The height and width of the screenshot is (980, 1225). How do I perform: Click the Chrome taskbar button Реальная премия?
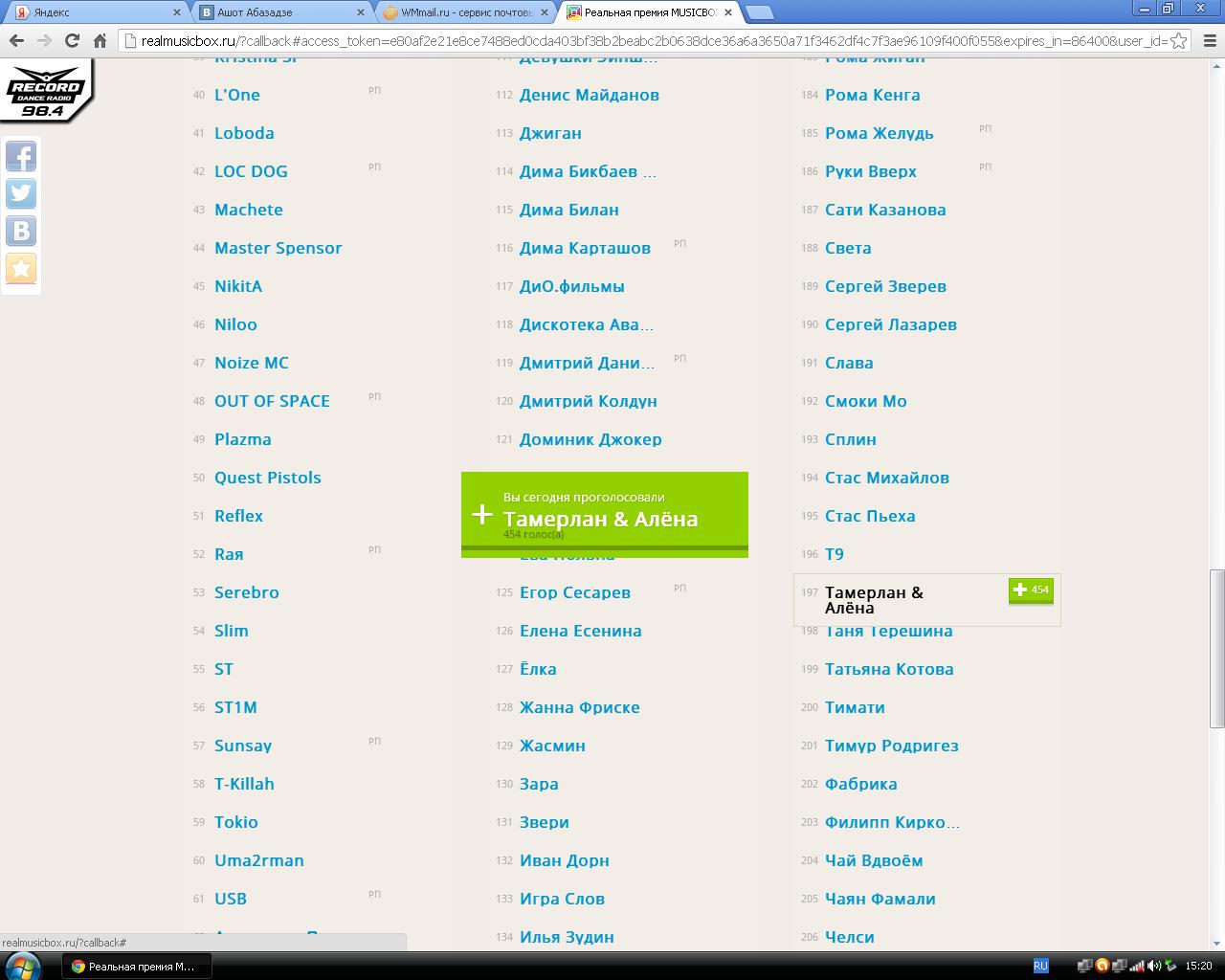tap(137, 967)
